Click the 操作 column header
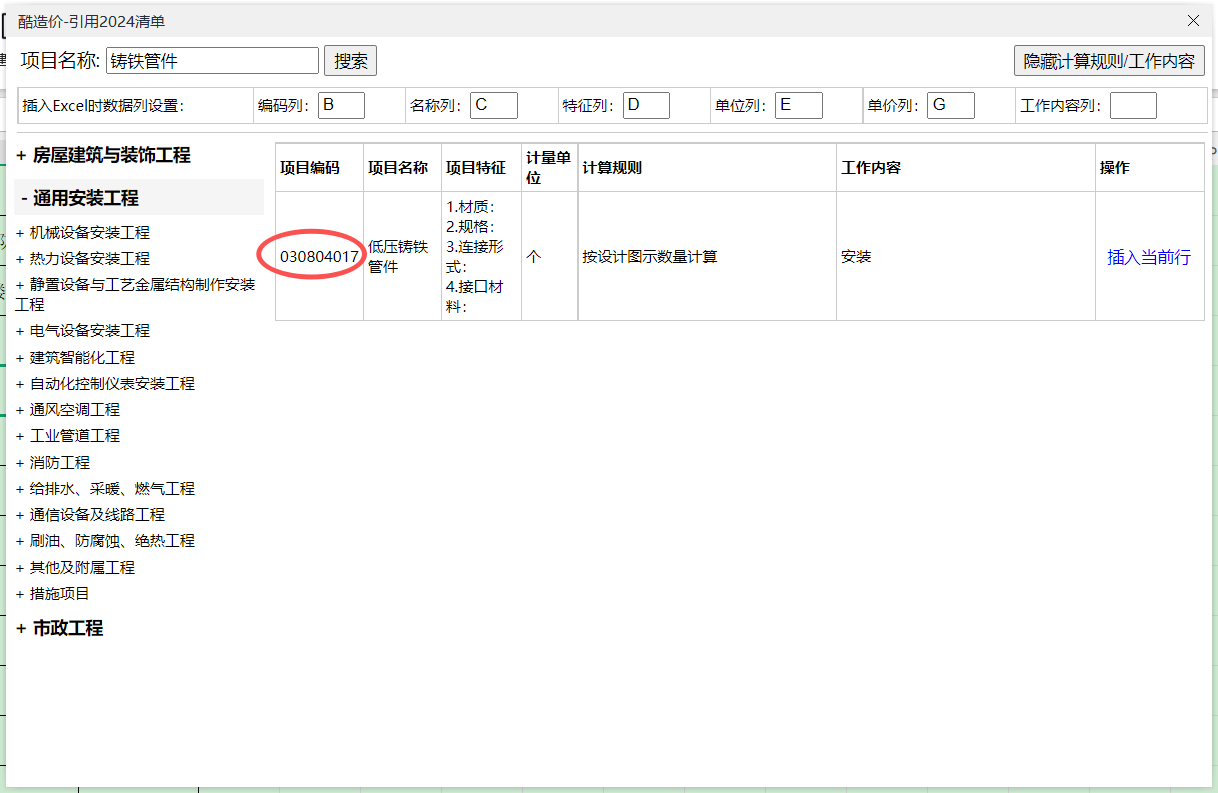 (1150, 167)
